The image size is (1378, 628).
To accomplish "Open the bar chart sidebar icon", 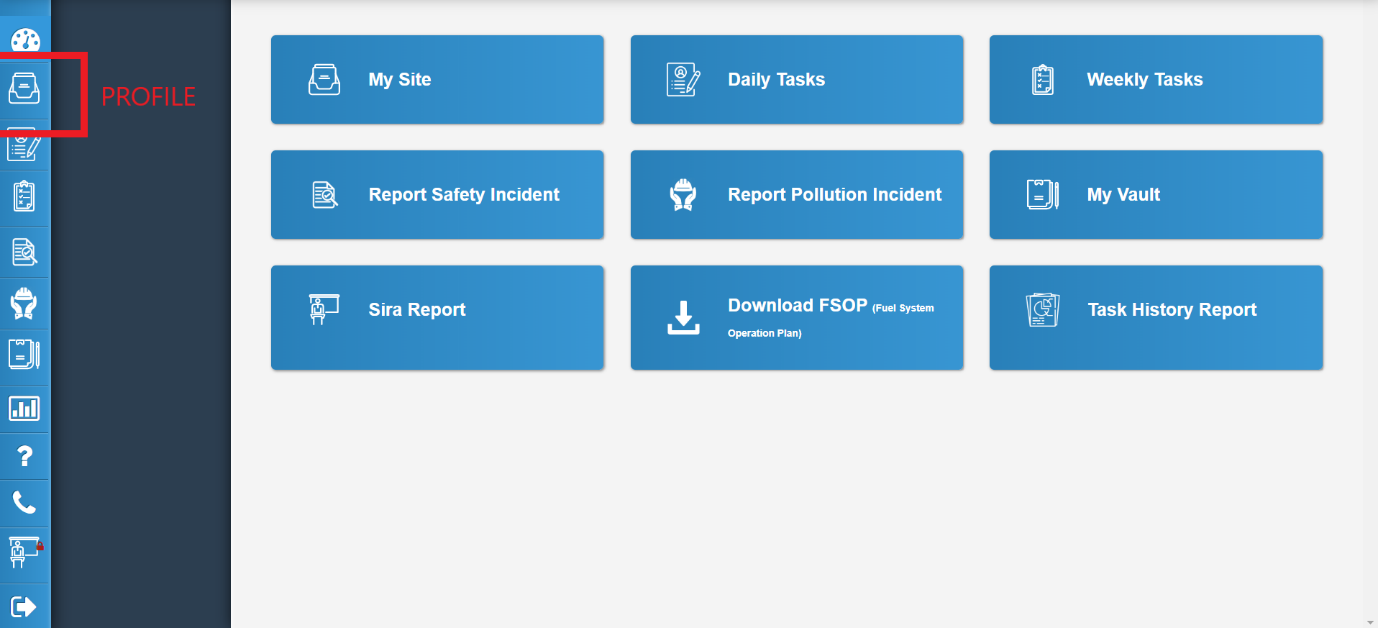I will pyautogui.click(x=25, y=408).
